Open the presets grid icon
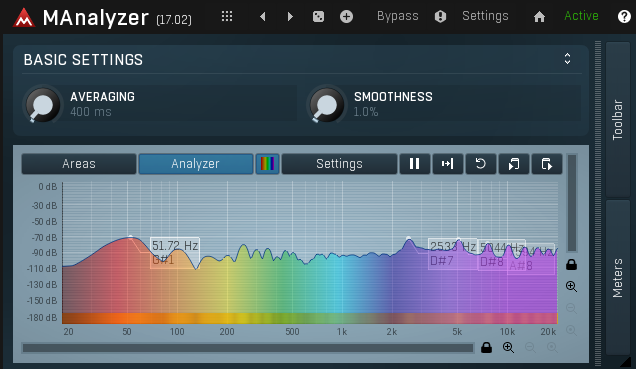The image size is (636, 369). pos(227,16)
